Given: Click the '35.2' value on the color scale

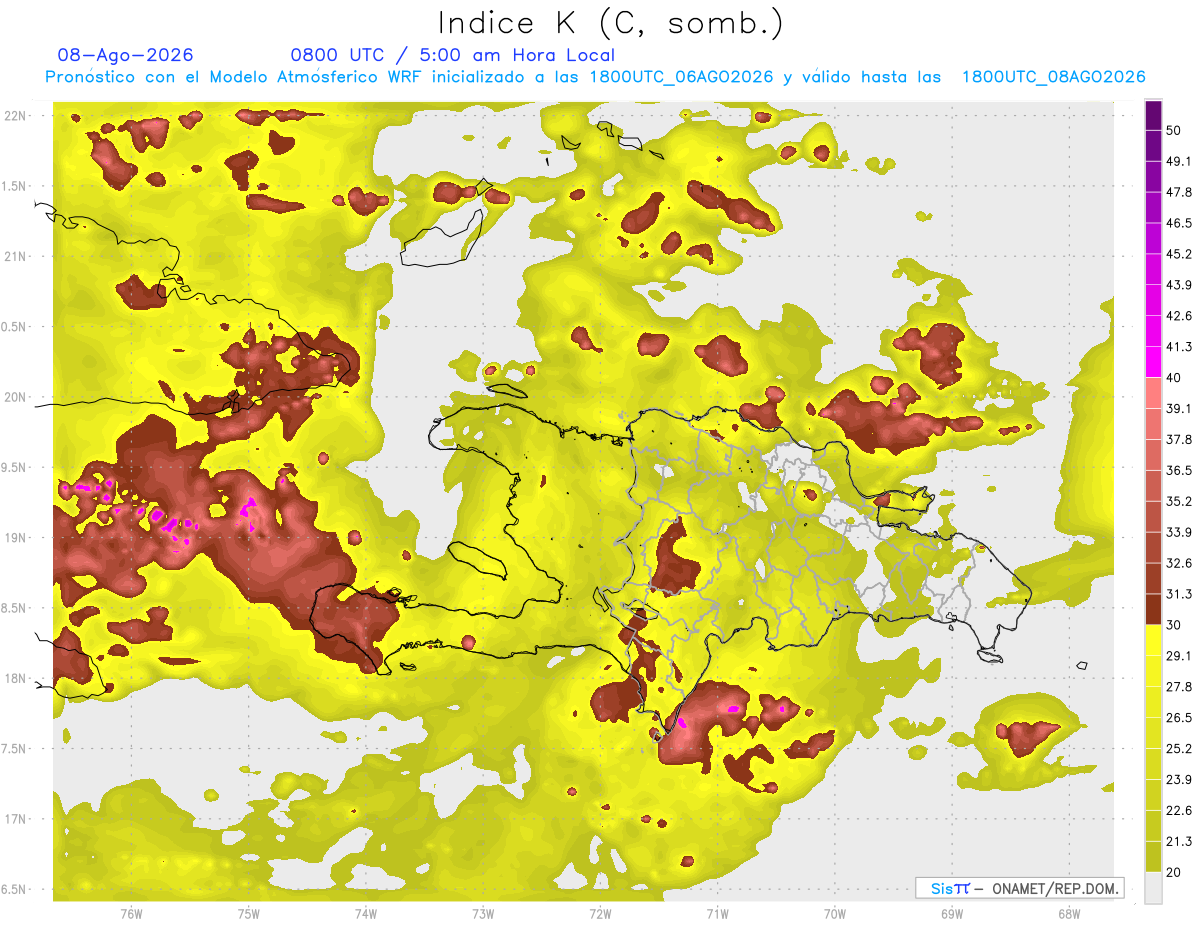Looking at the screenshot, I should tap(1180, 501).
